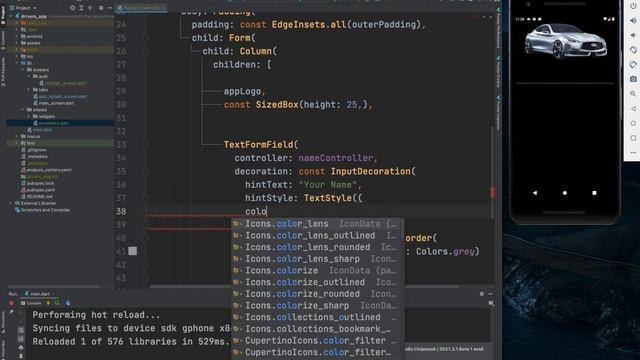Open emulator extended controls (three dots)
This screenshot has width=640, height=360.
point(633,153)
